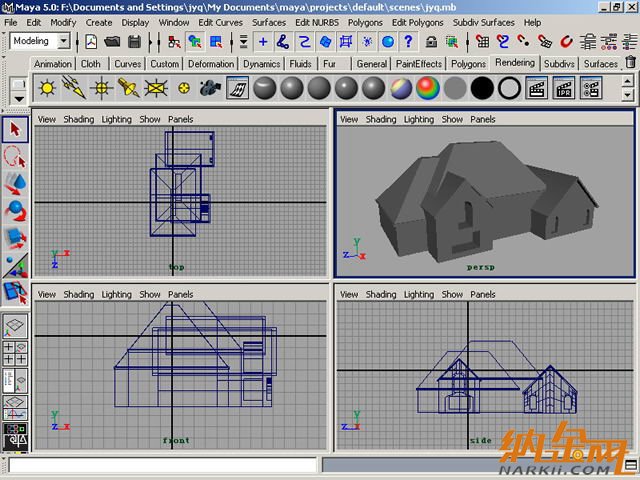Choose the Move tool in the toolbox

[15, 183]
